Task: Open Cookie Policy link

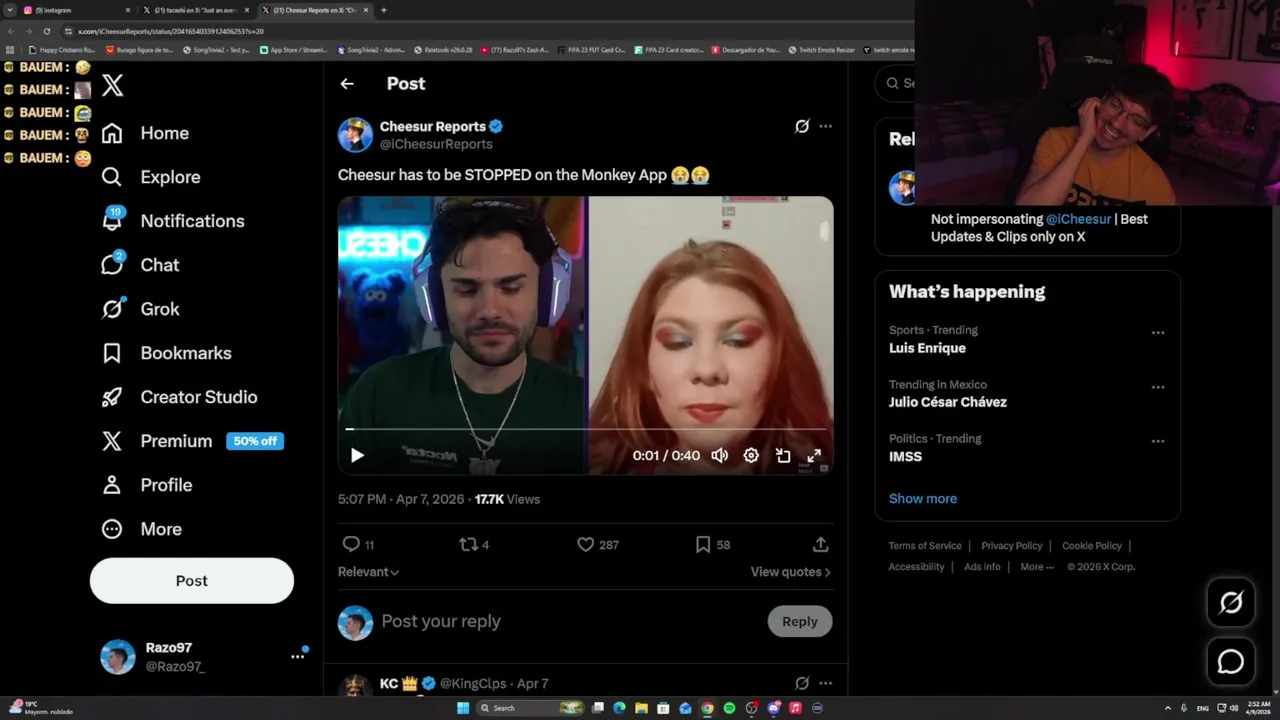Action: click(x=1092, y=546)
